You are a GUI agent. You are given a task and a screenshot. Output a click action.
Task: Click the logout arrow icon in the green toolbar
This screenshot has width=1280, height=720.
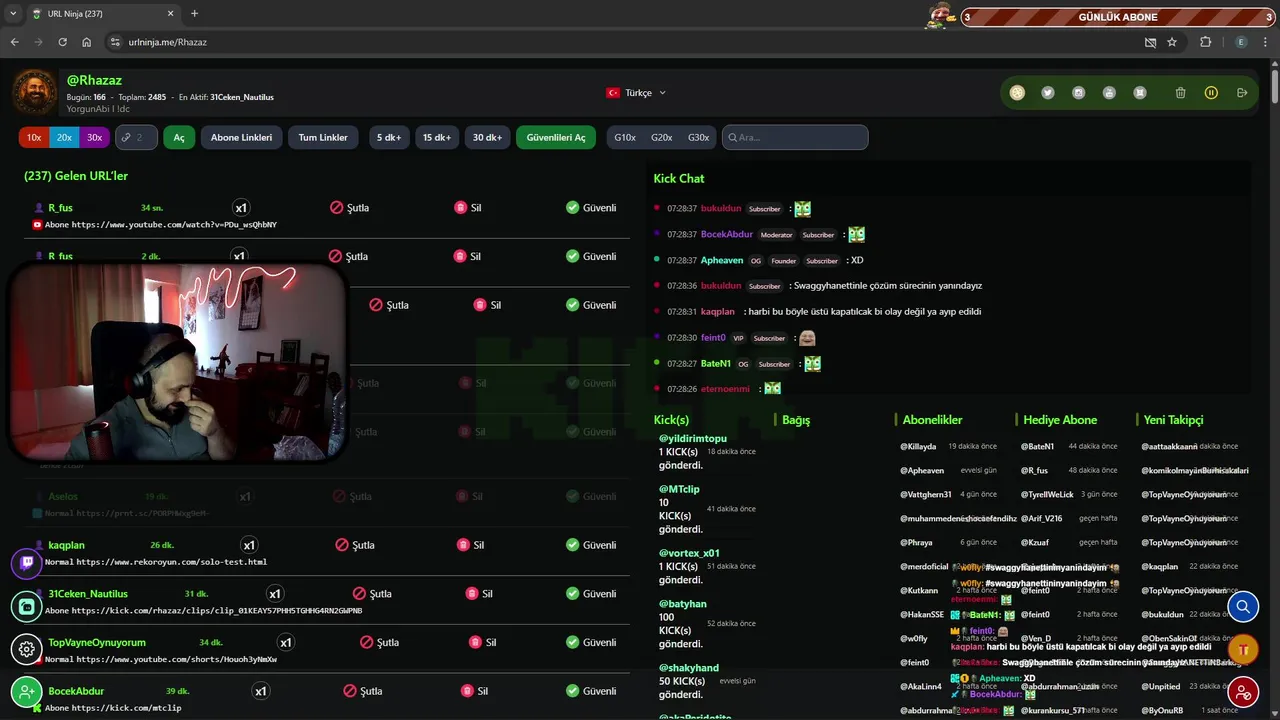click(x=1242, y=93)
